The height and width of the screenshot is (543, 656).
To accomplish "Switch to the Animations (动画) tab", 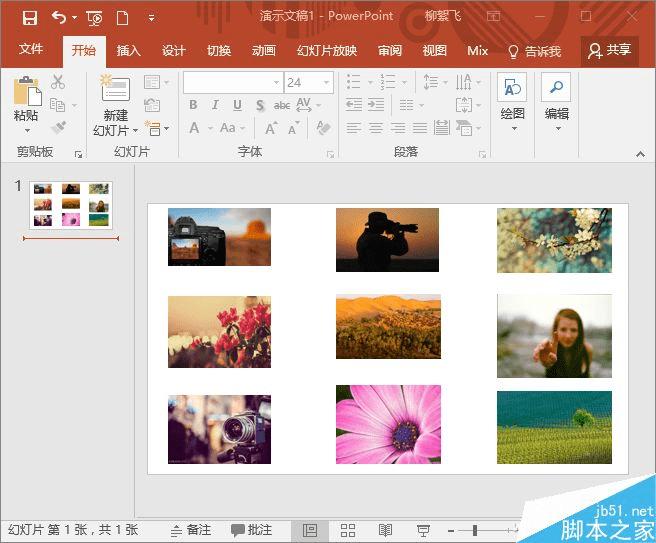I will 263,51.
